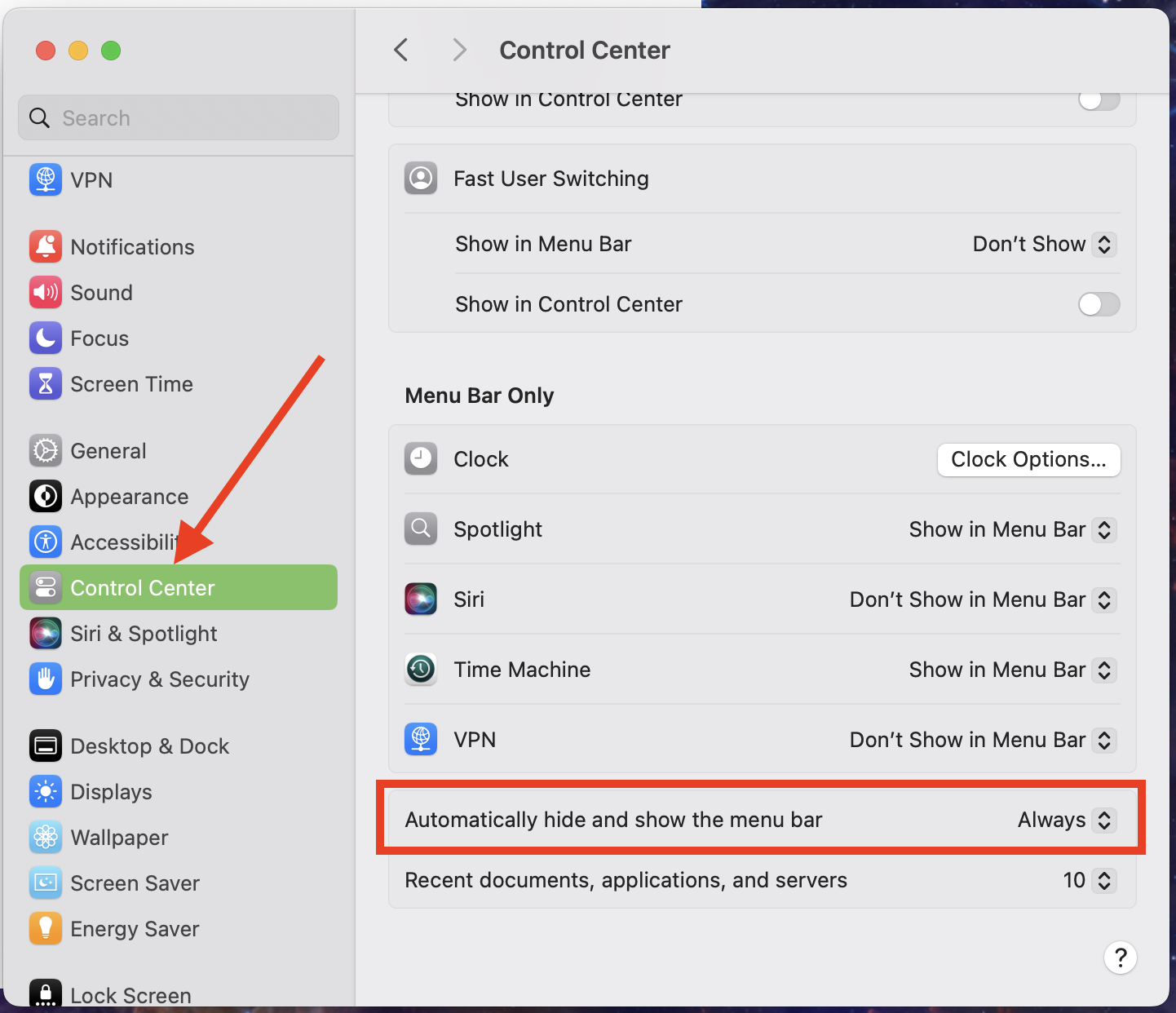Toggle the partially hidden top Control Center switch
The image size is (1176, 1013).
1099,100
